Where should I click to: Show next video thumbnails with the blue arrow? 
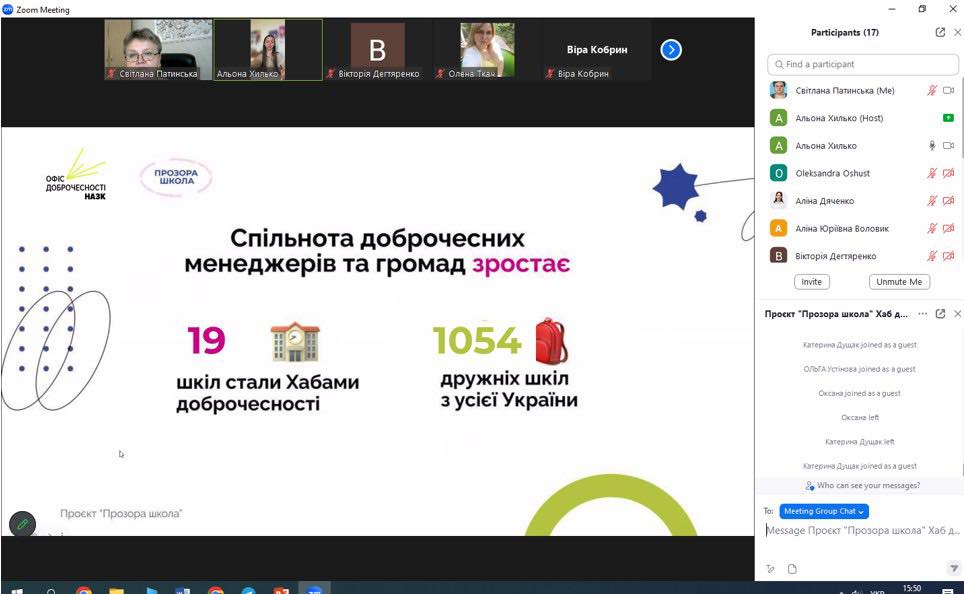pyautogui.click(x=671, y=49)
